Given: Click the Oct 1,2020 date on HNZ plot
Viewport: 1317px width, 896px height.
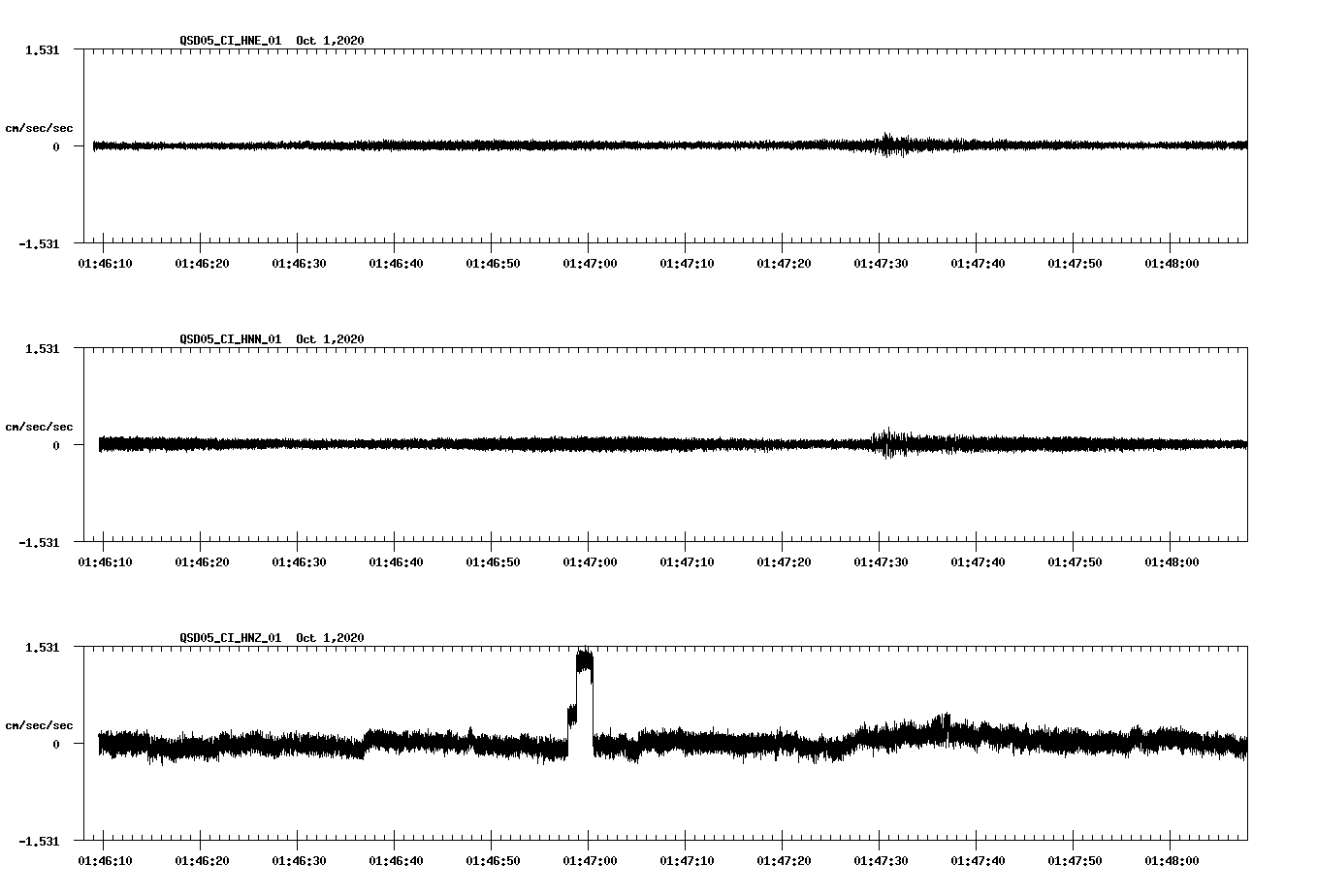Looking at the screenshot, I should 329,637.
